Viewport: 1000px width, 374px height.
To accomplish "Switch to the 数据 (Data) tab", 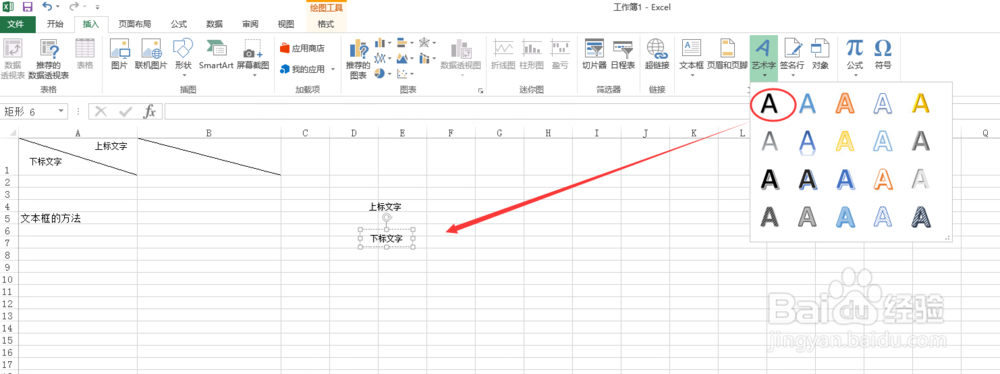I will pyautogui.click(x=214, y=24).
